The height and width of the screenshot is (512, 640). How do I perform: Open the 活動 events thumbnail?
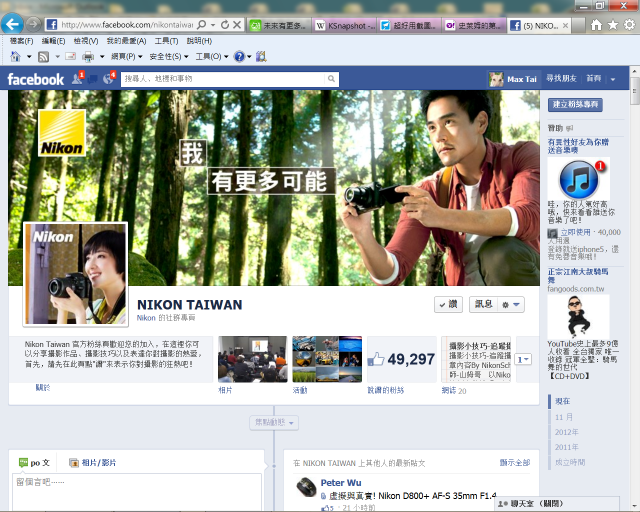pyautogui.click(x=327, y=359)
